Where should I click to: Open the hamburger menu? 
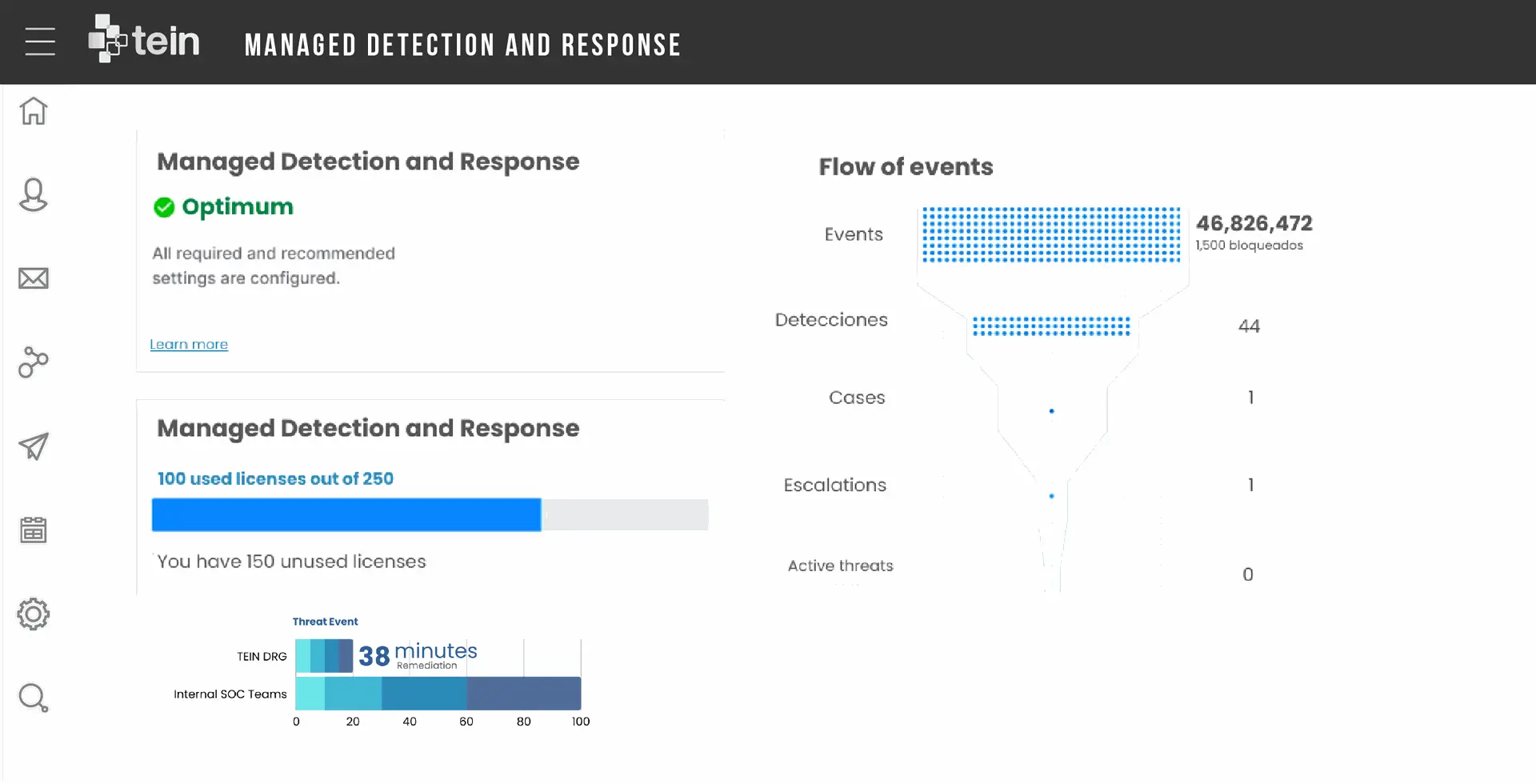coord(40,42)
